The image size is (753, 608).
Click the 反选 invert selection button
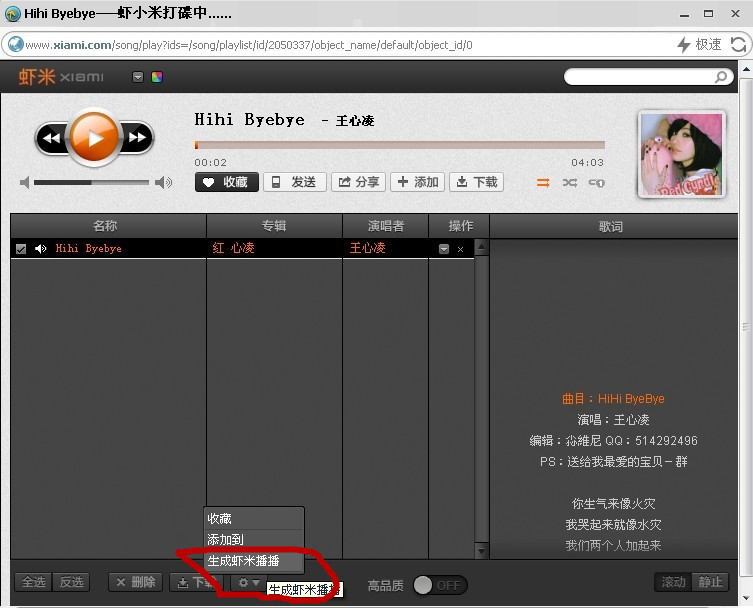point(71,582)
